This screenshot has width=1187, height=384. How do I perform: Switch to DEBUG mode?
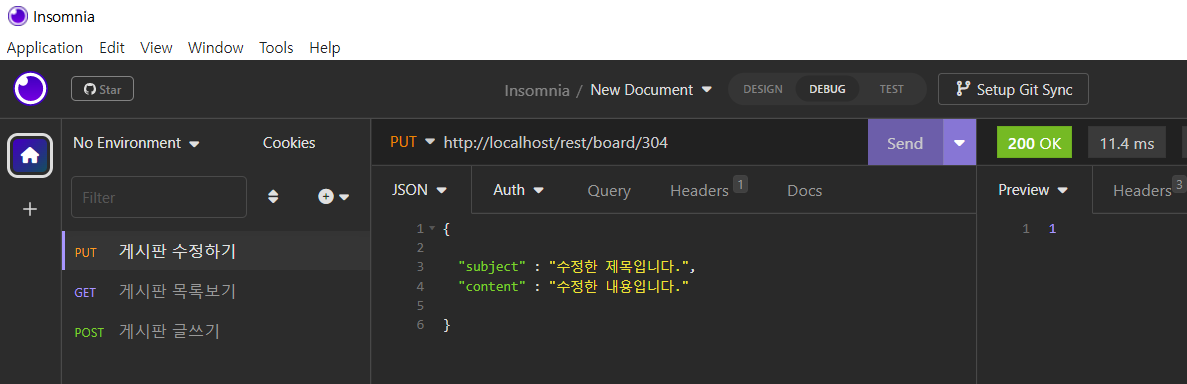tap(827, 89)
